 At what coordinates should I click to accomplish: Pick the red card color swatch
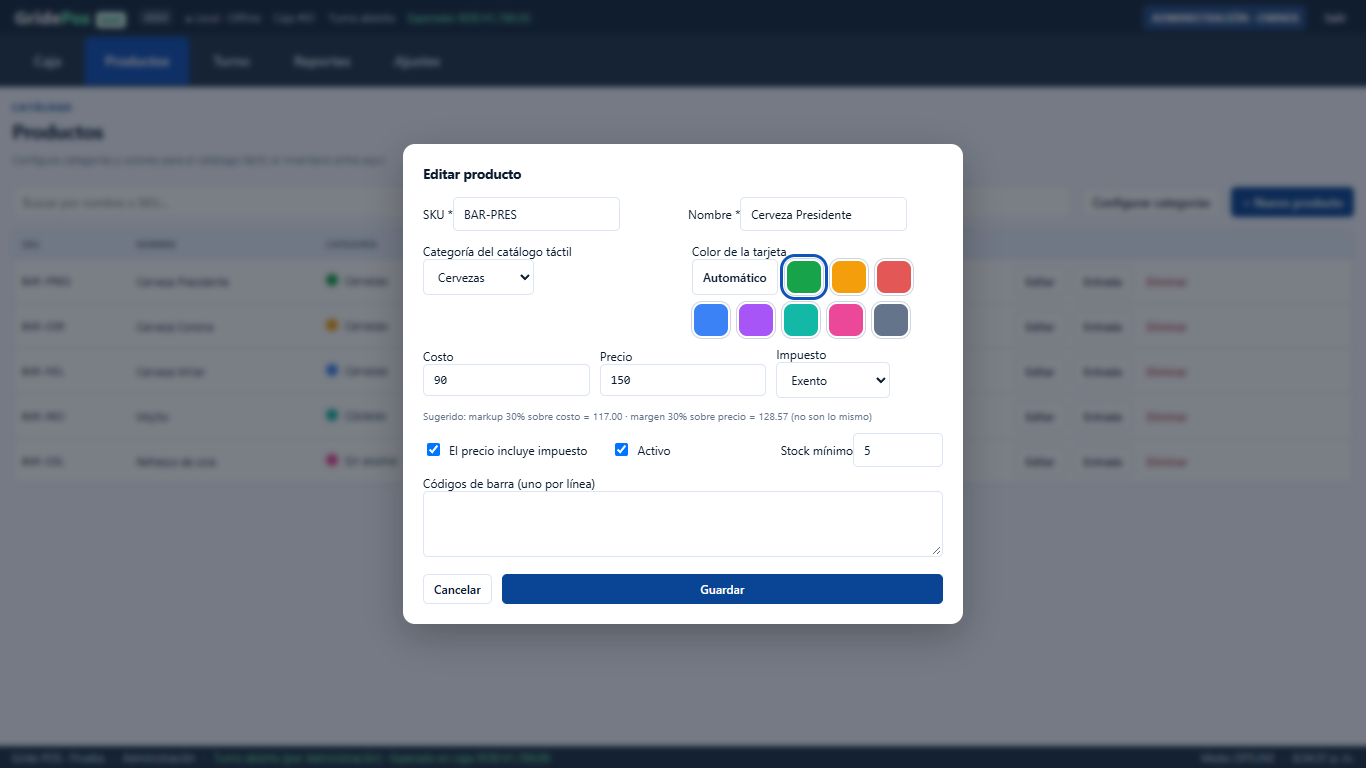893,277
